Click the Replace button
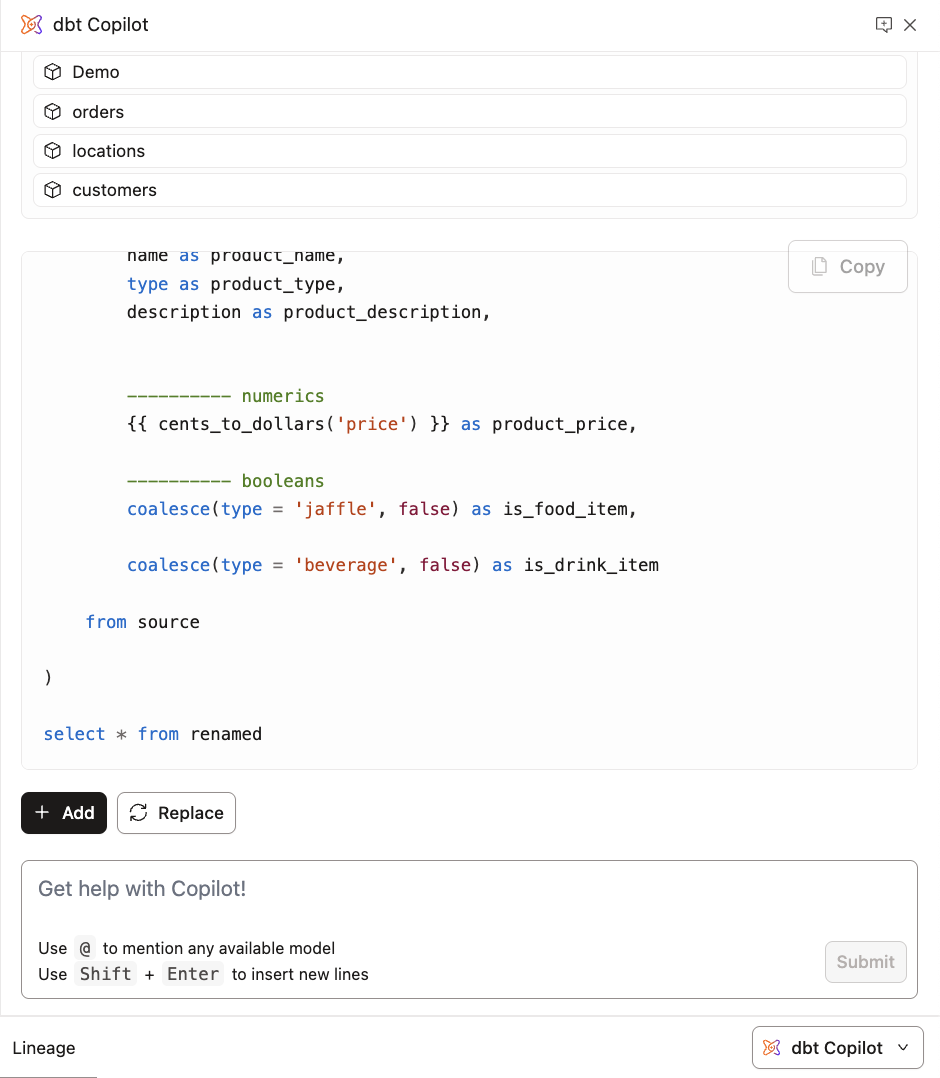The height and width of the screenshot is (1078, 940). tap(176, 813)
